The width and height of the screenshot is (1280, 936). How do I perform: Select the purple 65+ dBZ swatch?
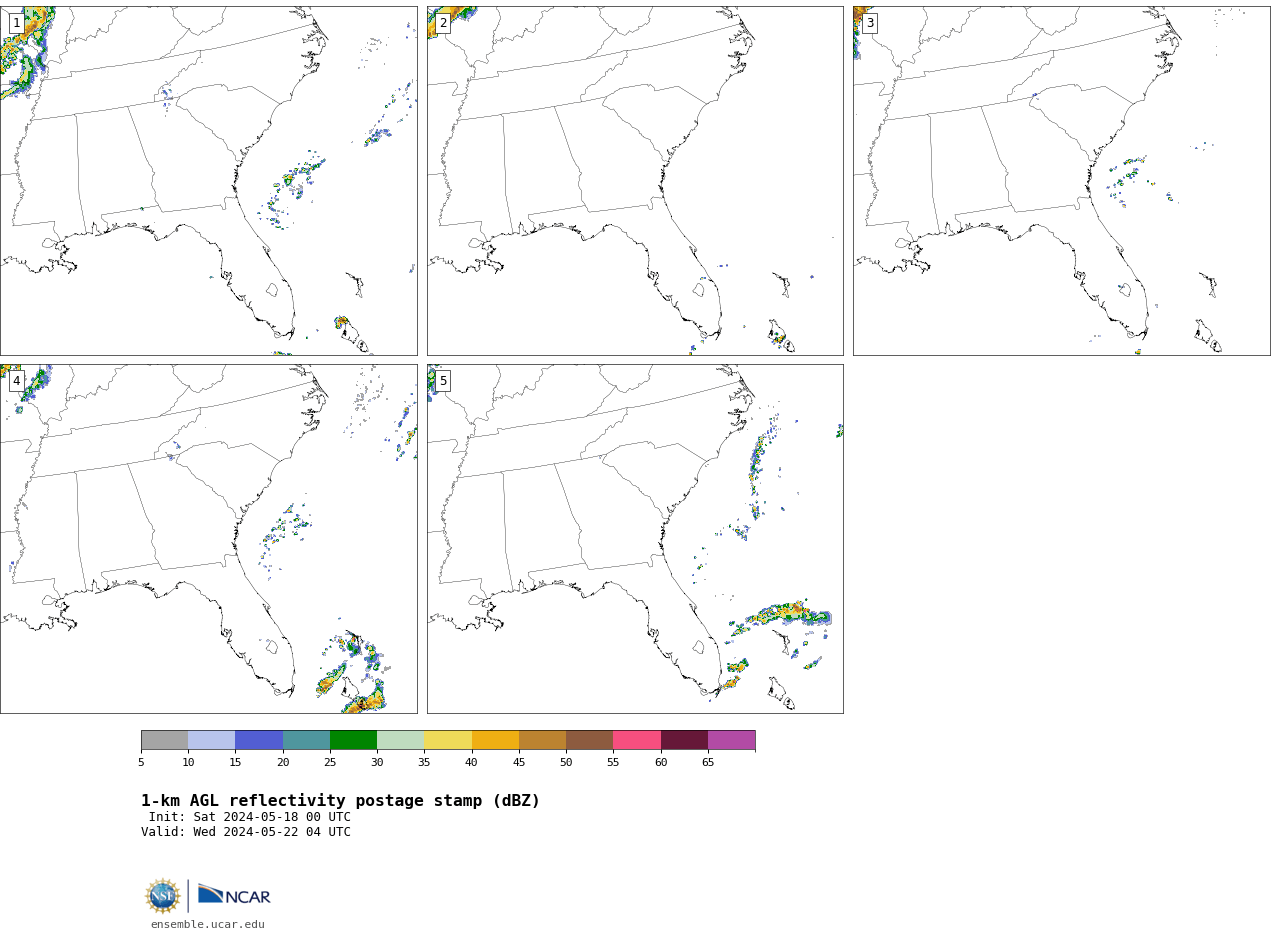tap(731, 740)
